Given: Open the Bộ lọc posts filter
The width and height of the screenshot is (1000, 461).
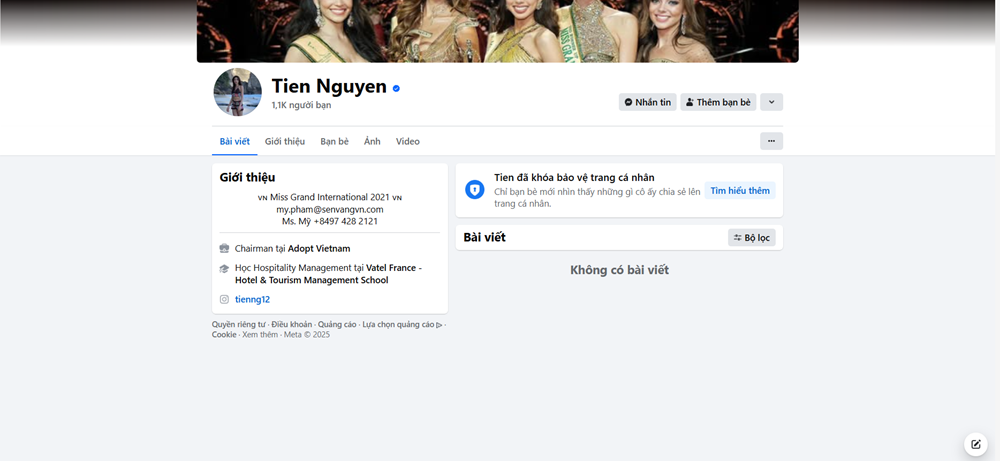Looking at the screenshot, I should (751, 238).
